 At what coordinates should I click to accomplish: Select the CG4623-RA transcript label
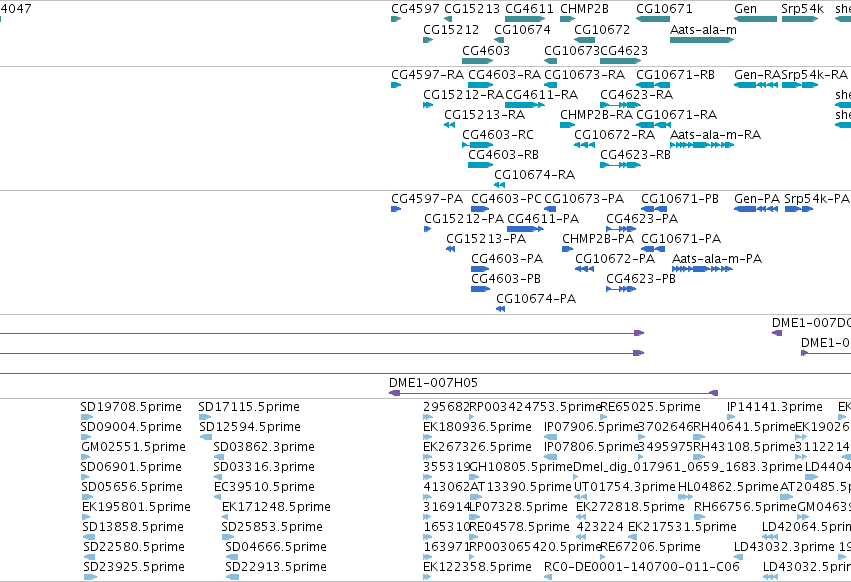click(637, 94)
